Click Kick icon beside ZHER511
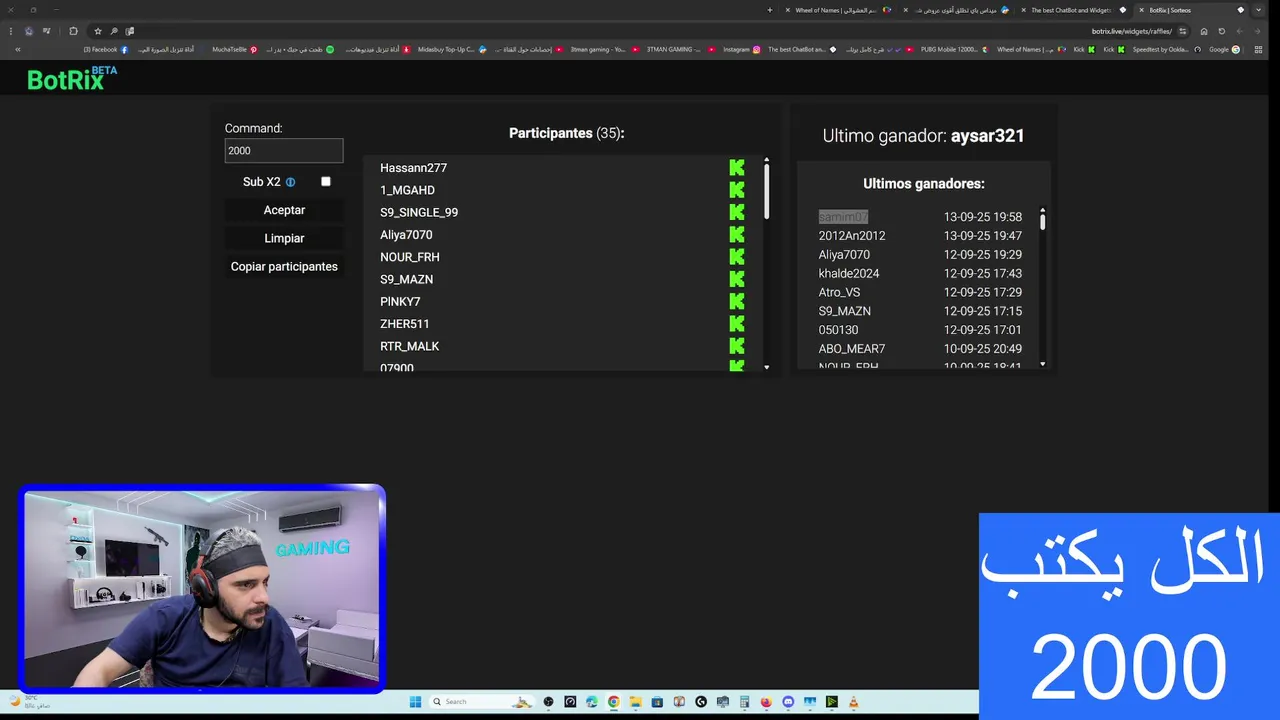The height and width of the screenshot is (720, 1280). tap(737, 324)
